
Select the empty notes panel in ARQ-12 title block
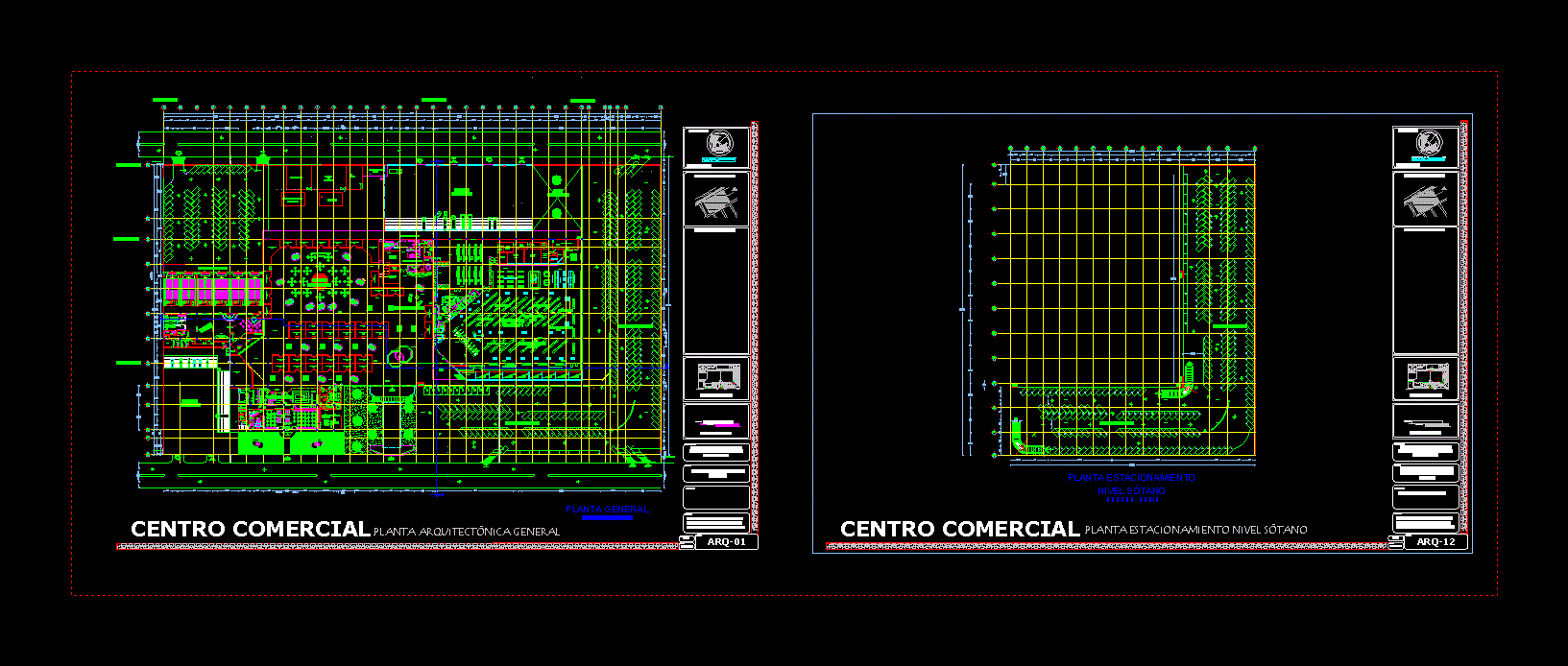click(1426, 291)
